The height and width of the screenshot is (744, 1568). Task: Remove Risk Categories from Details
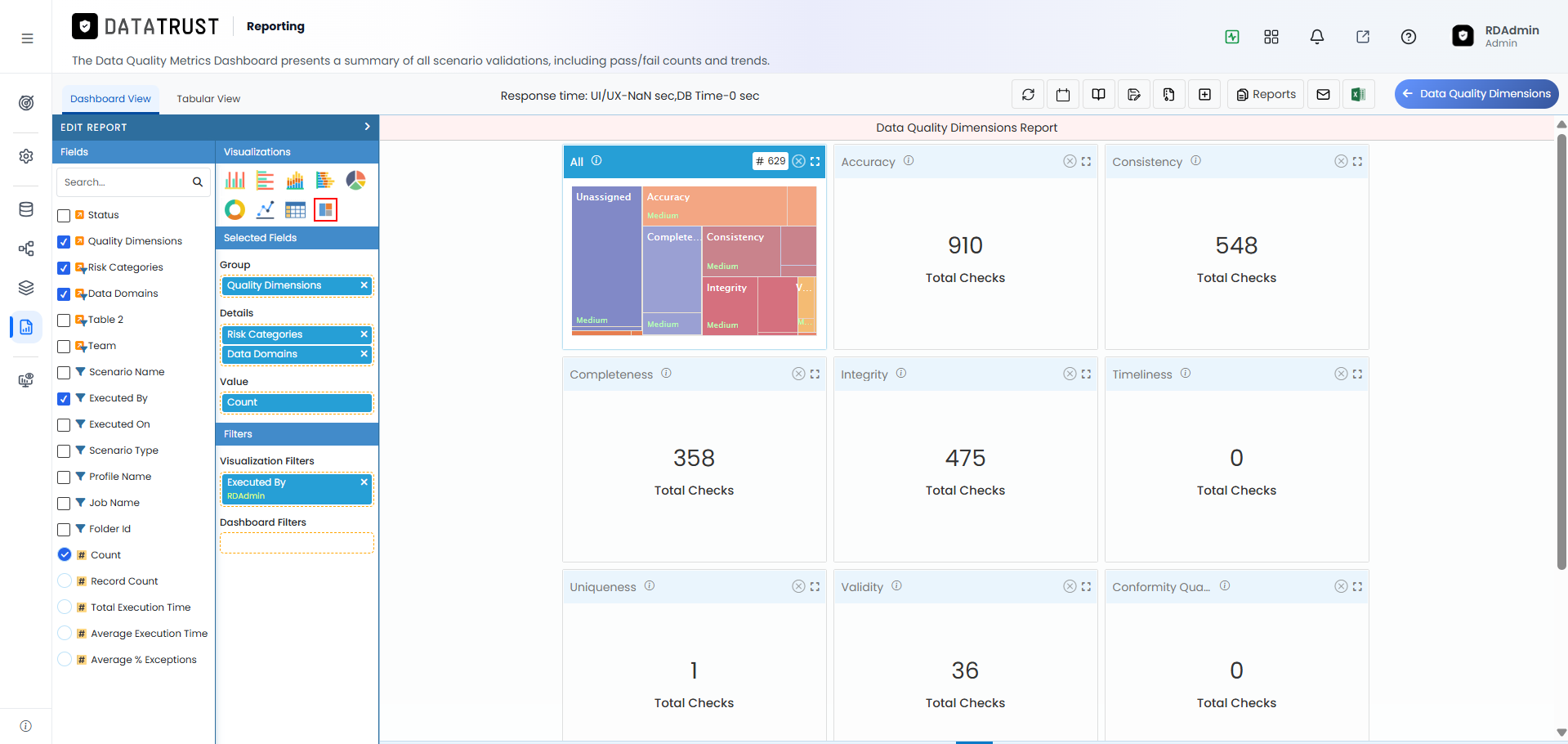364,334
